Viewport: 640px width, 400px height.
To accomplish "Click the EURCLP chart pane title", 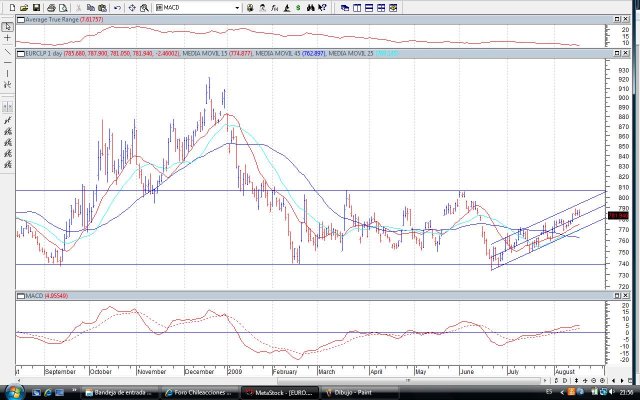I will click(x=60, y=52).
